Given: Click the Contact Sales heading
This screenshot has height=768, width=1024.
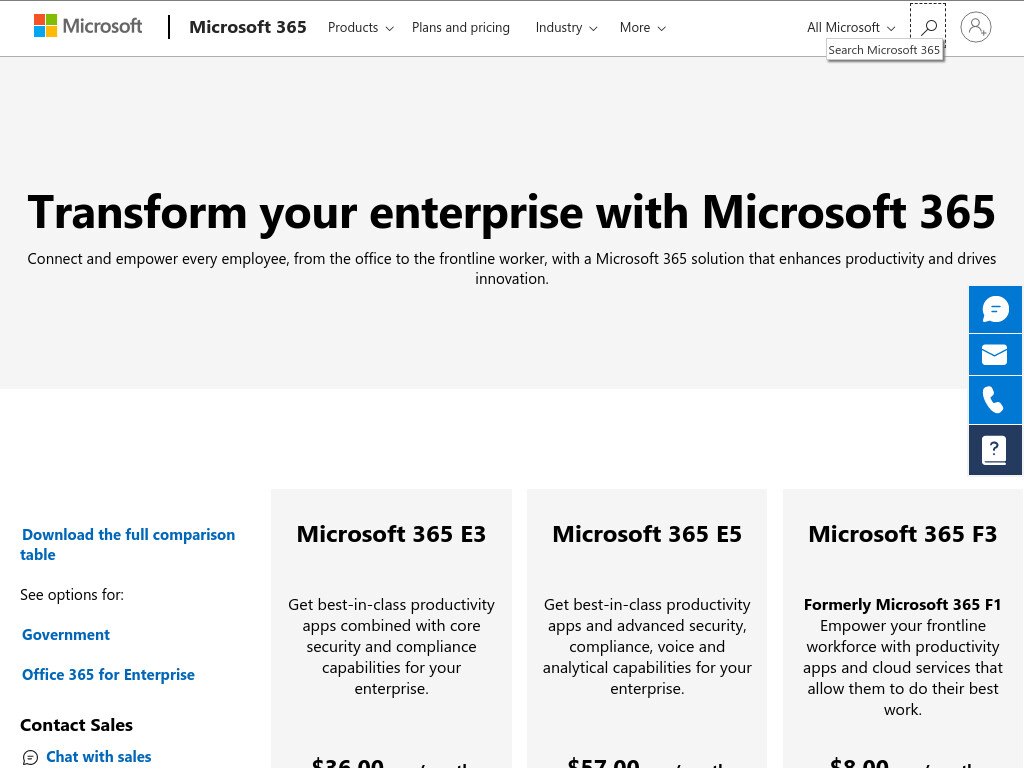Looking at the screenshot, I should 76,725.
